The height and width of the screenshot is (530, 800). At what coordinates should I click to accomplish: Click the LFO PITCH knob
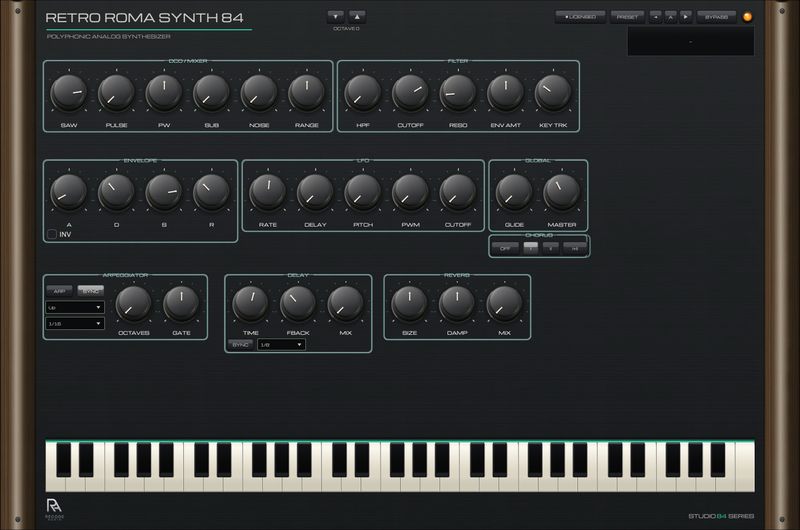pos(363,192)
